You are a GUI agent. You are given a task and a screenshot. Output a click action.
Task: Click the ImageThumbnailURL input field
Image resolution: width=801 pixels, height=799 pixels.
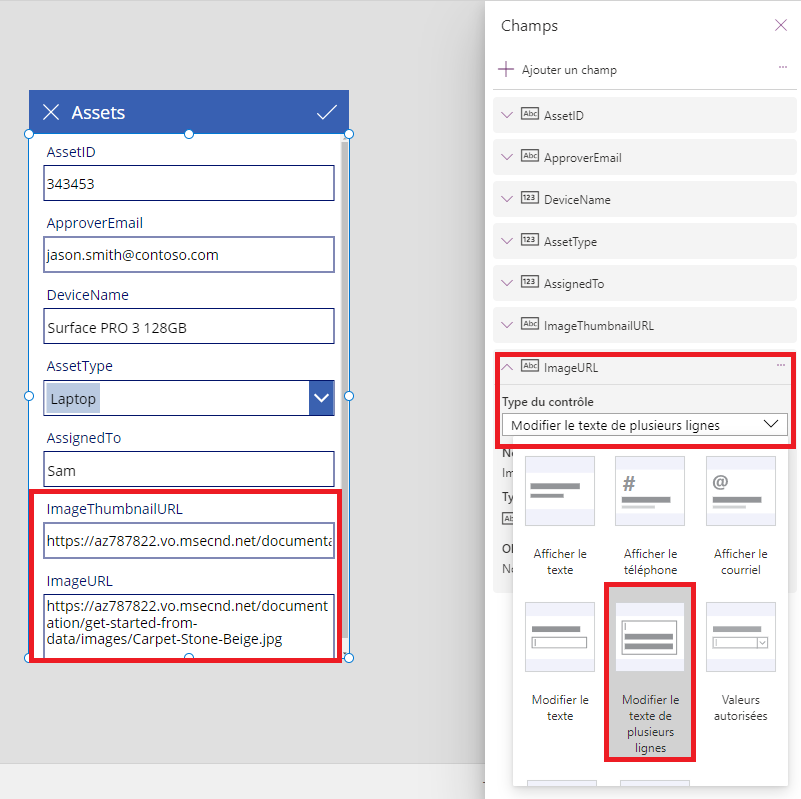pos(189,540)
